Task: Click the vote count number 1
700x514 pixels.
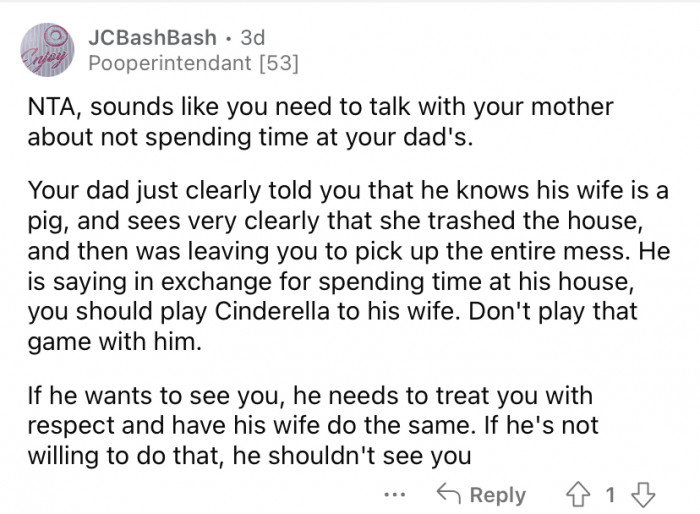Action: pyautogui.click(x=610, y=495)
